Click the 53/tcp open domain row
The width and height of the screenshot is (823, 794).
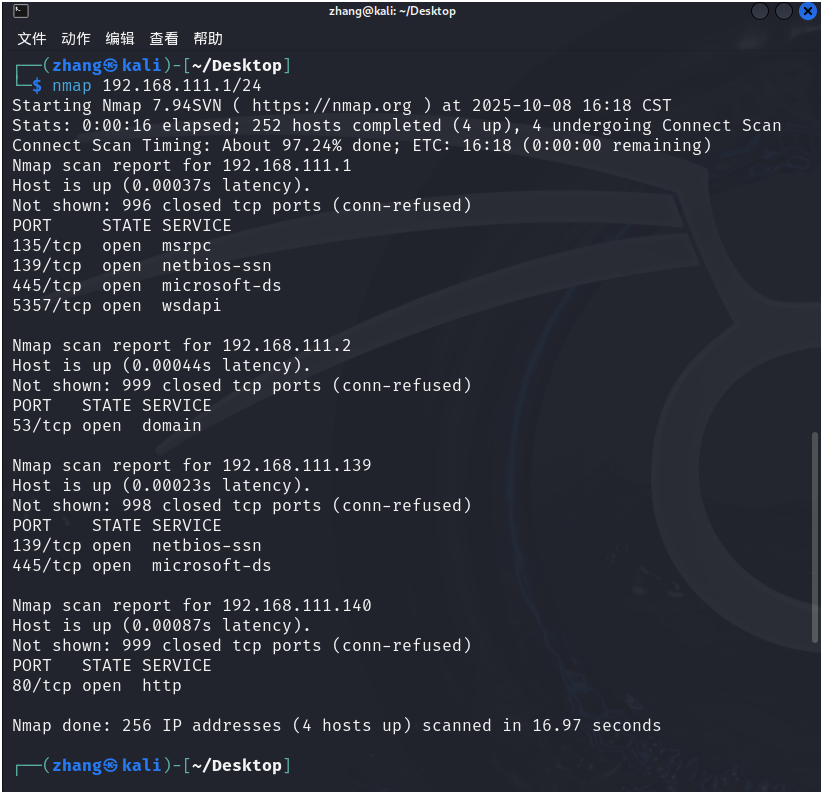point(107,426)
